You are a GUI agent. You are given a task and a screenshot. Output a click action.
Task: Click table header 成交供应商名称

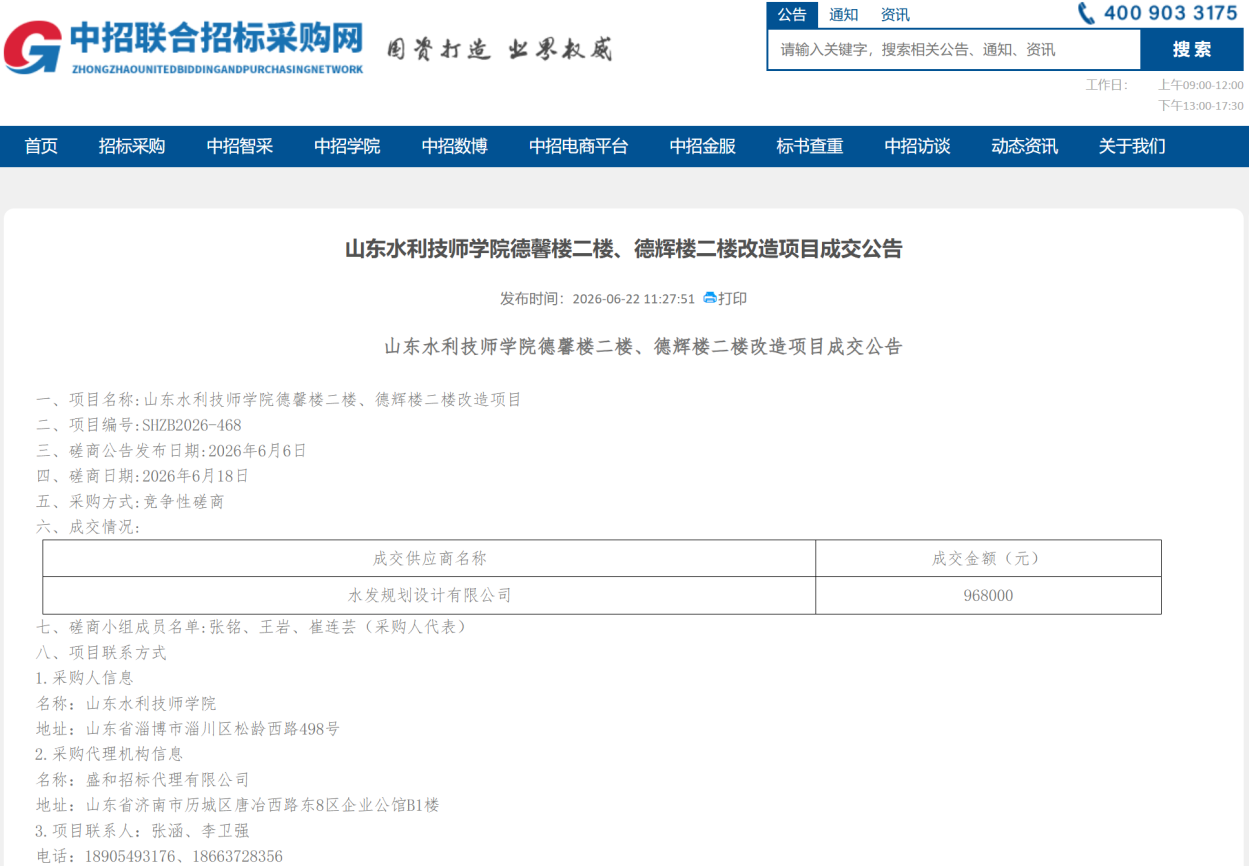430,558
